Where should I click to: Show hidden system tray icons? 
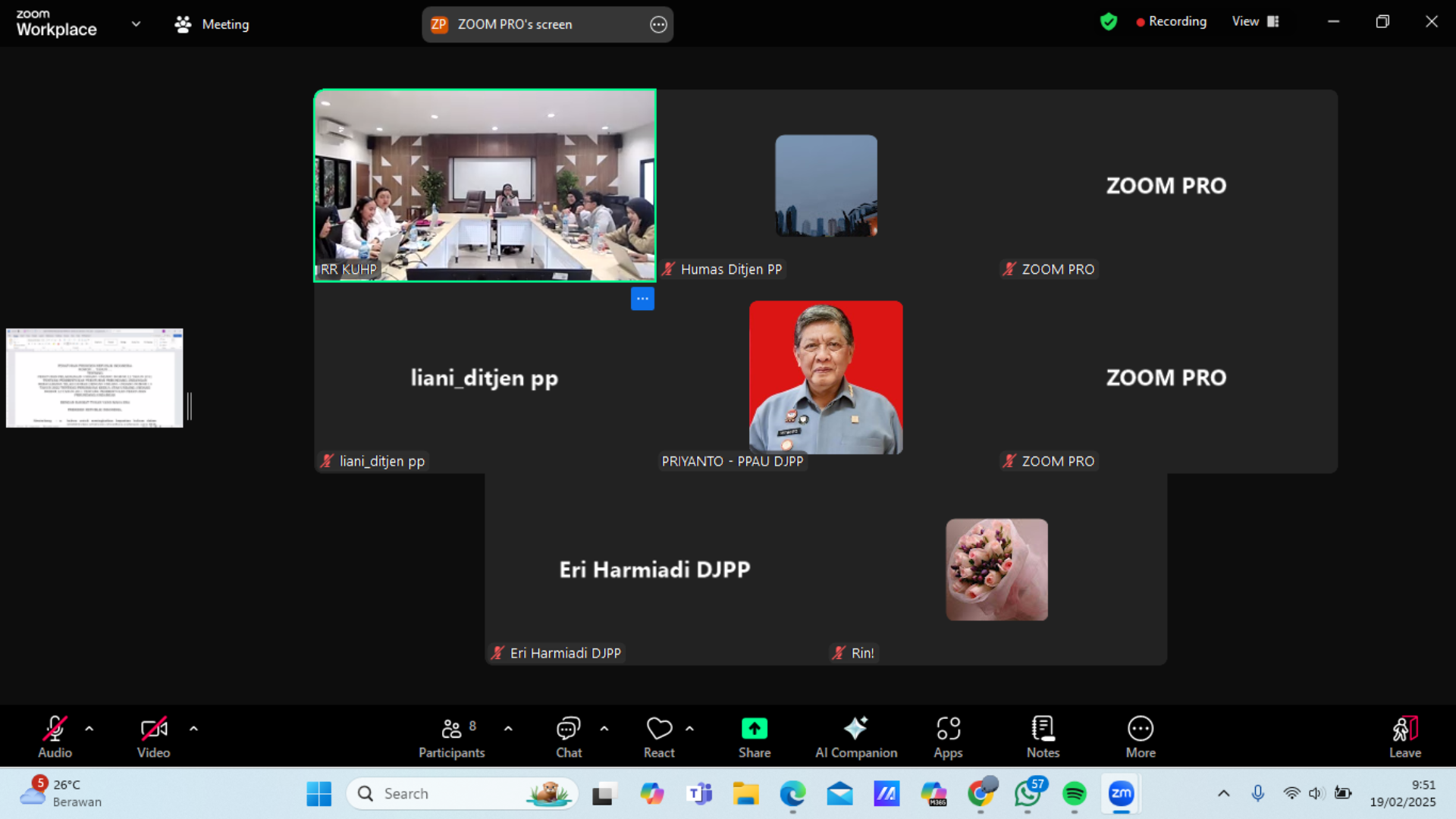1223,794
